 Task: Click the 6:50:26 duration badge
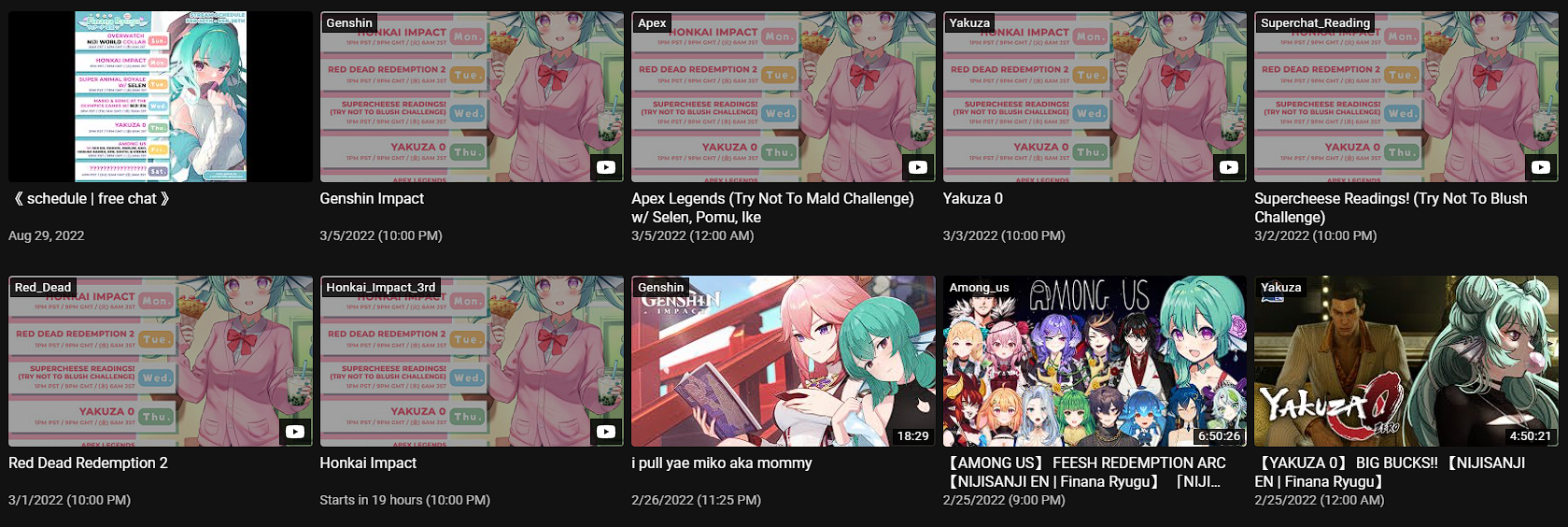click(x=1220, y=435)
